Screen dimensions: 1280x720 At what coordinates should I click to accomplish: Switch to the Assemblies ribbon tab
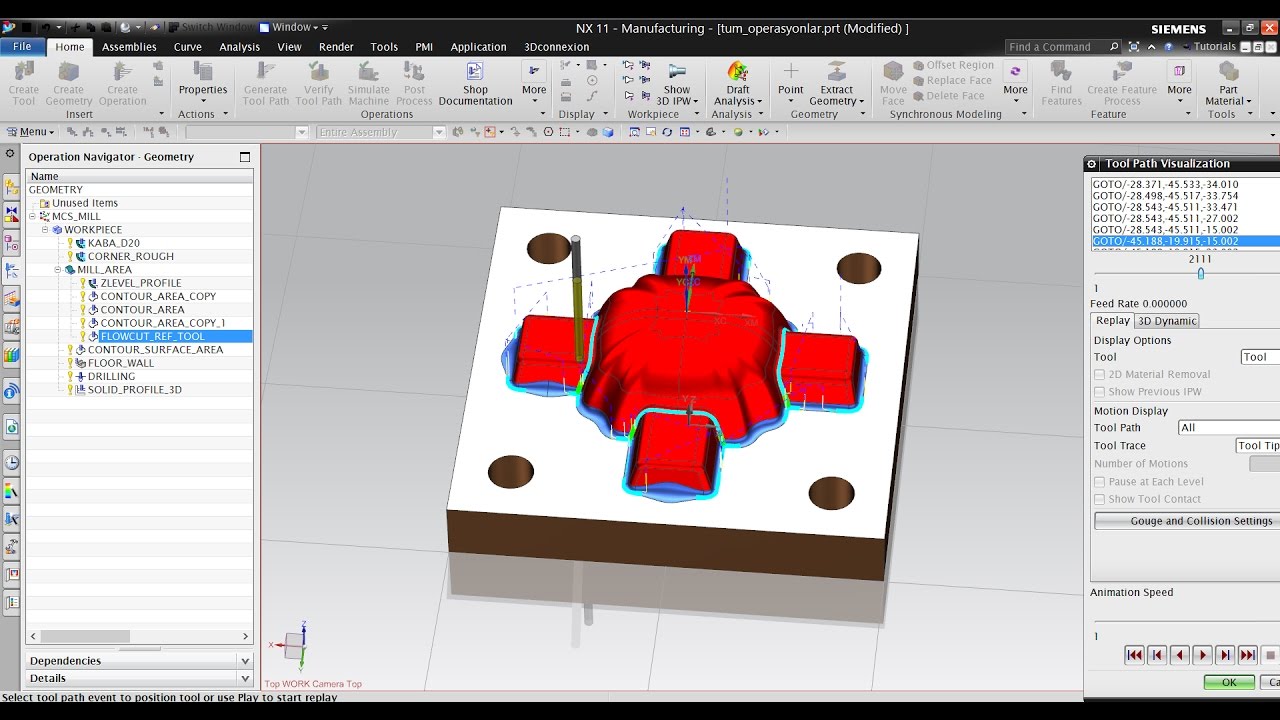pyautogui.click(x=129, y=47)
